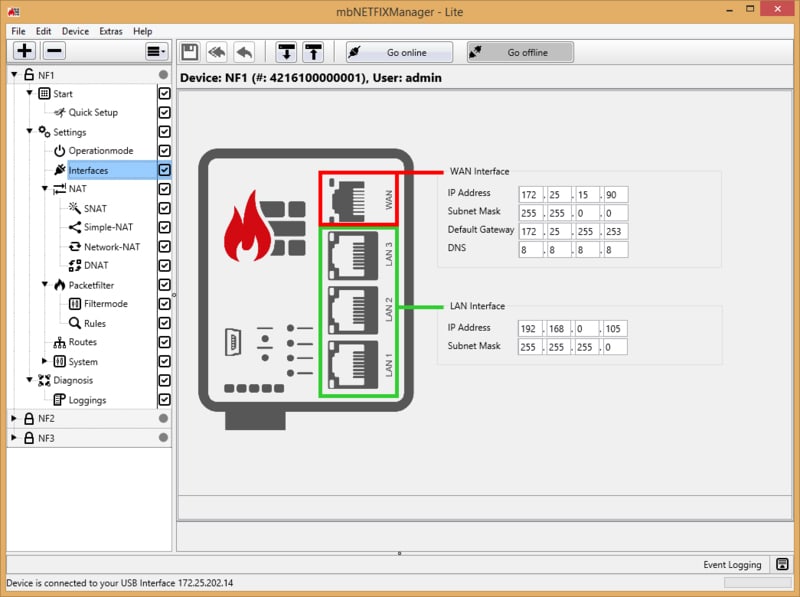Image resolution: width=800 pixels, height=597 pixels.
Task: Open the Extras menu
Action: click(111, 31)
